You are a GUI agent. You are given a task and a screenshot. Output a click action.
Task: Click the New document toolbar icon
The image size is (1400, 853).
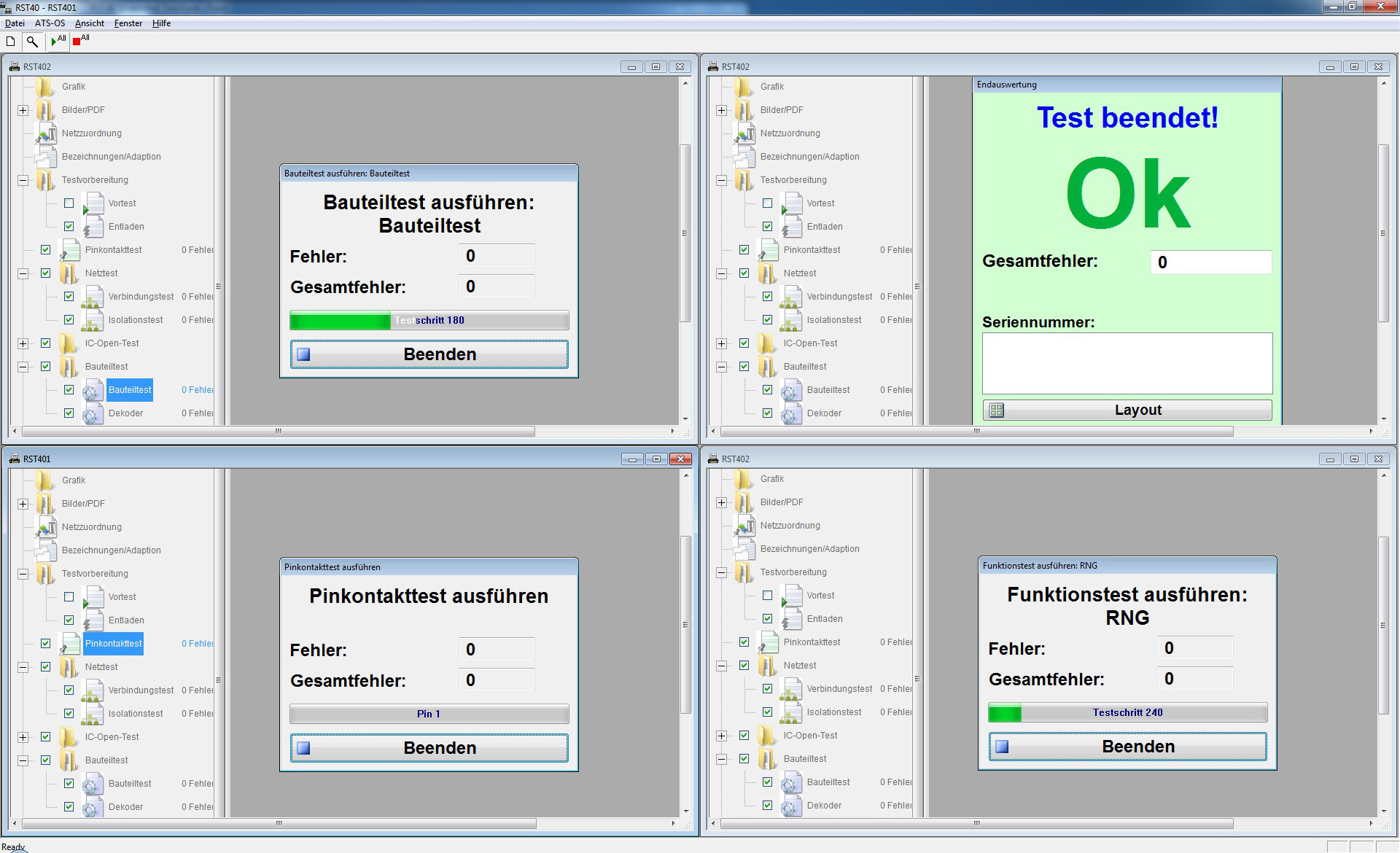[x=11, y=42]
